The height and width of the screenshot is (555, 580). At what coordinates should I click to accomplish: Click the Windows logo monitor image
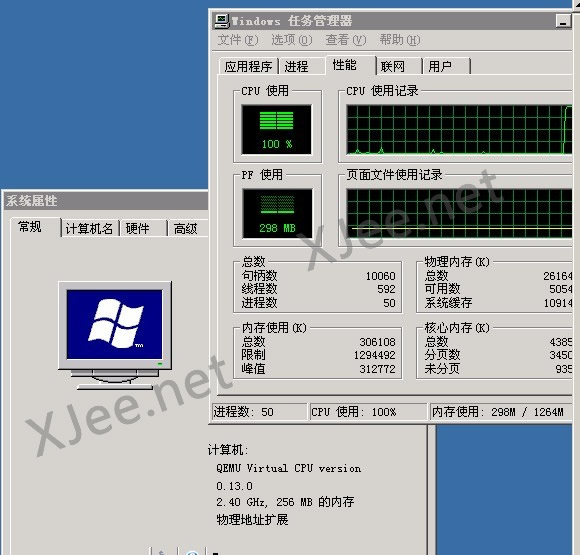pyautogui.click(x=115, y=336)
